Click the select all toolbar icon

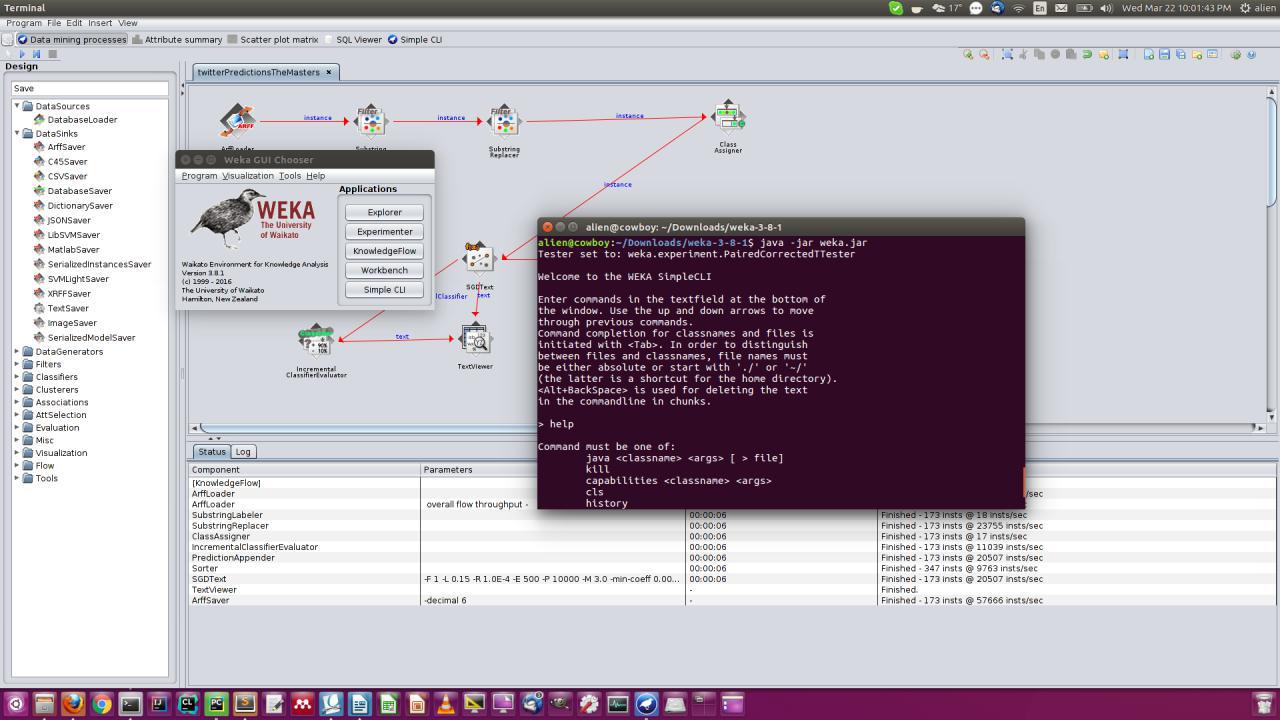point(1007,54)
